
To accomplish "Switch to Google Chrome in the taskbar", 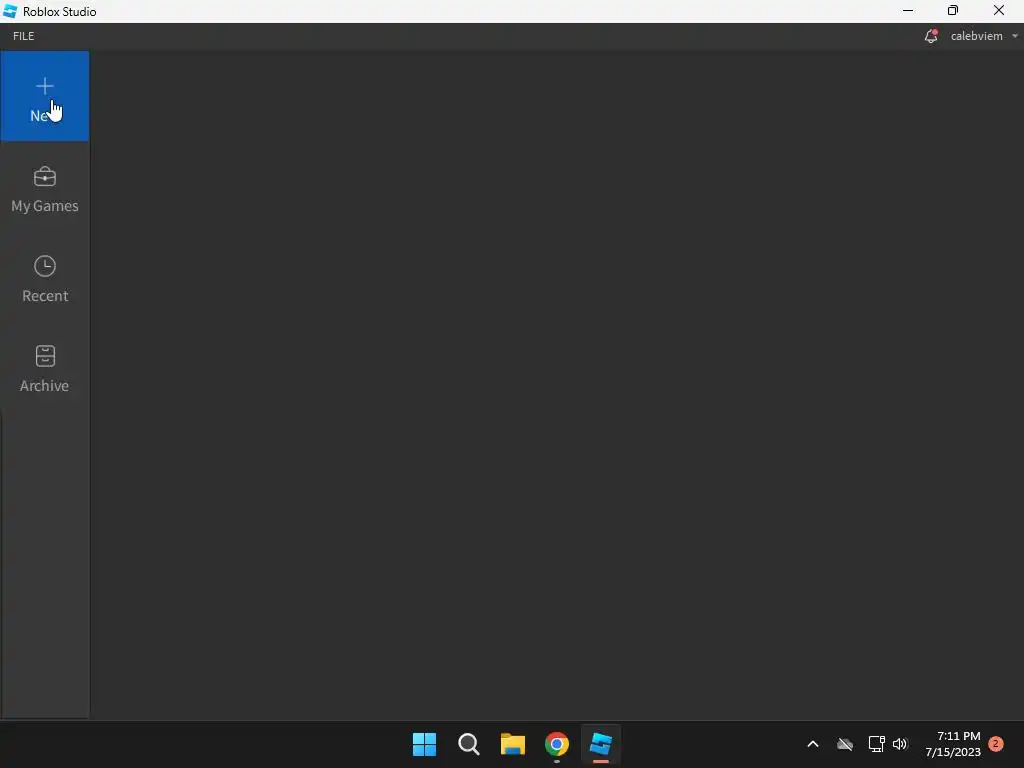I will (x=556, y=744).
